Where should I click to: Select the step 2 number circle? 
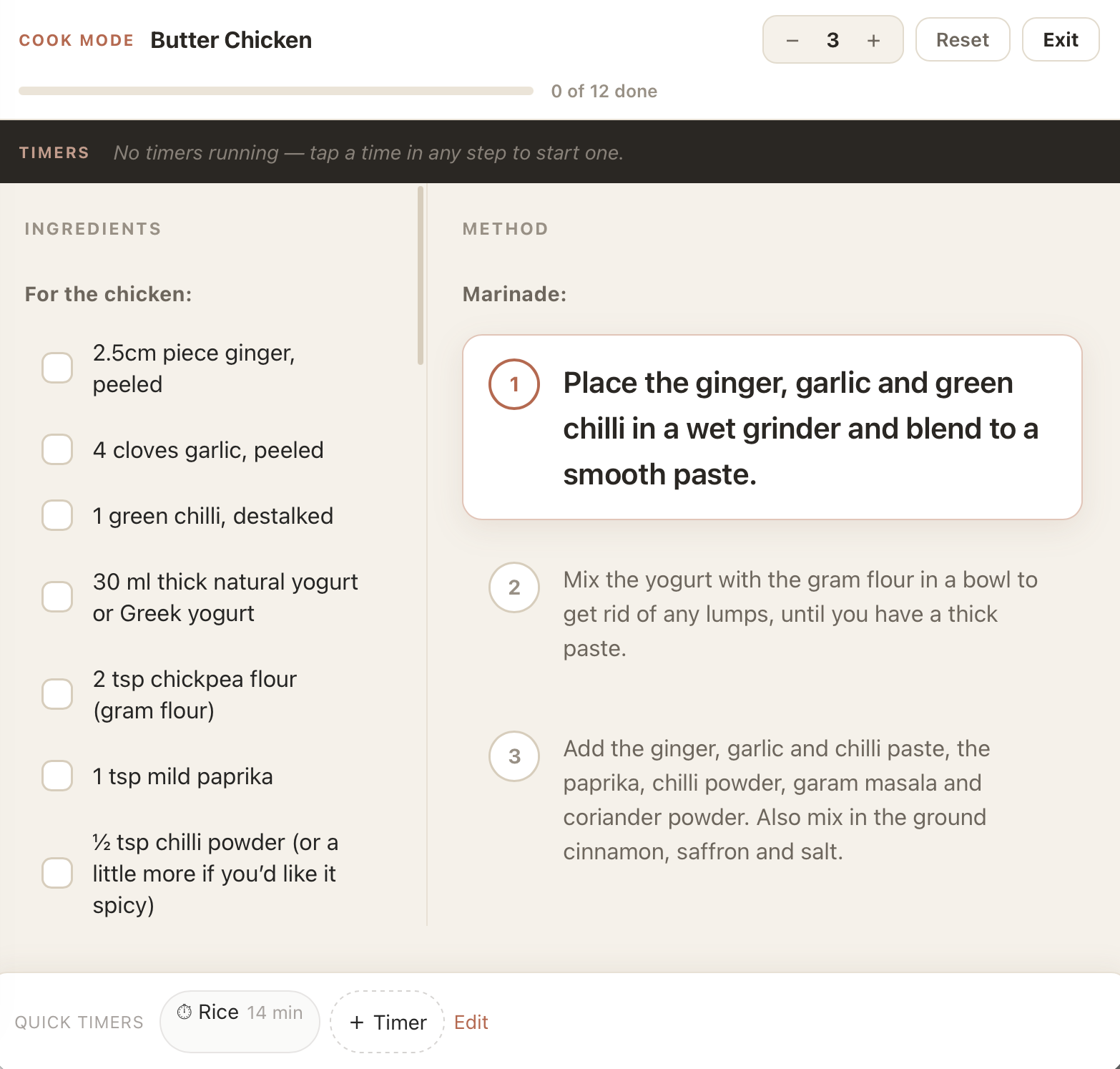(x=514, y=587)
